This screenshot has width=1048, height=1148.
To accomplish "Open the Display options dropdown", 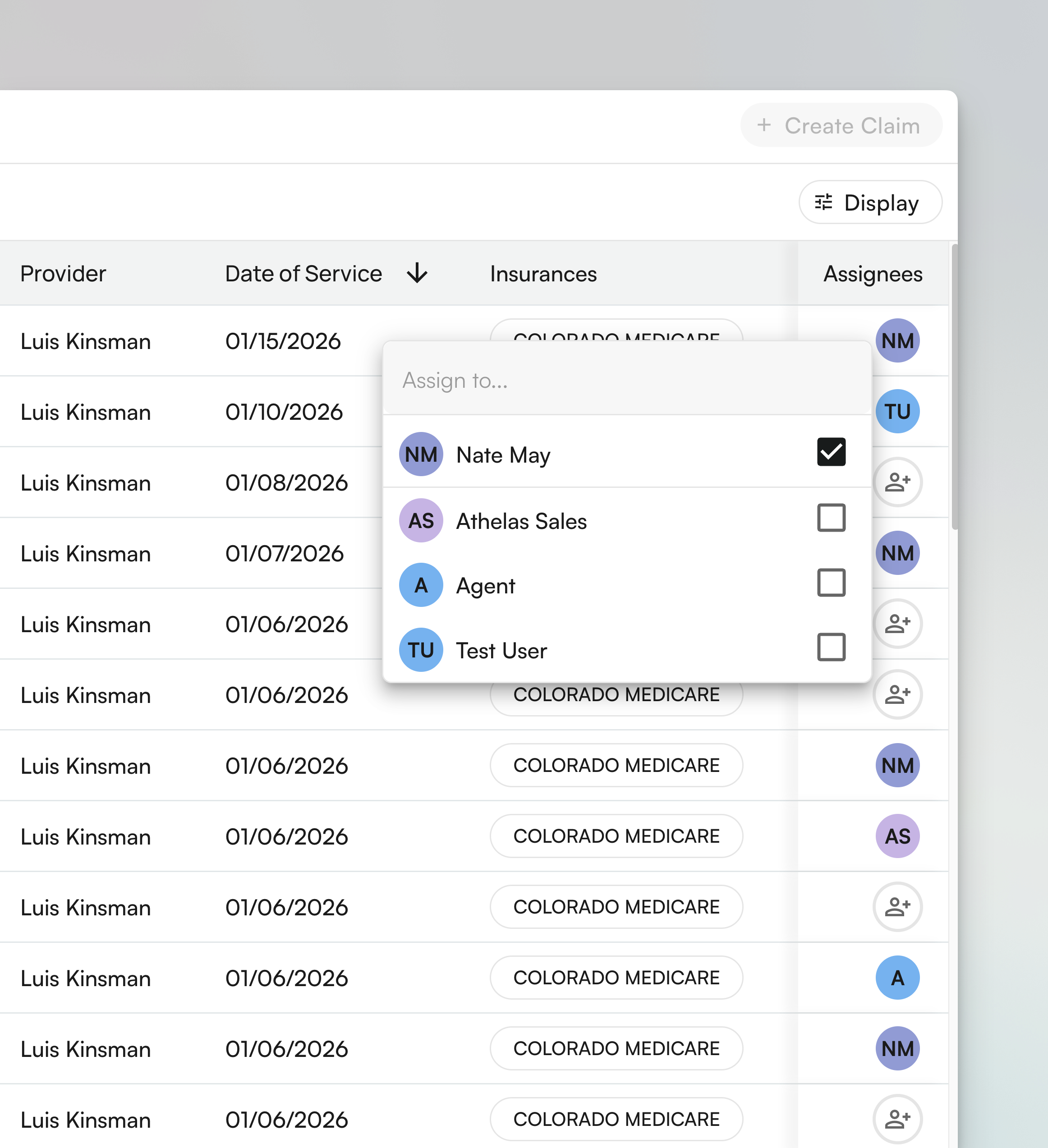I will point(870,203).
